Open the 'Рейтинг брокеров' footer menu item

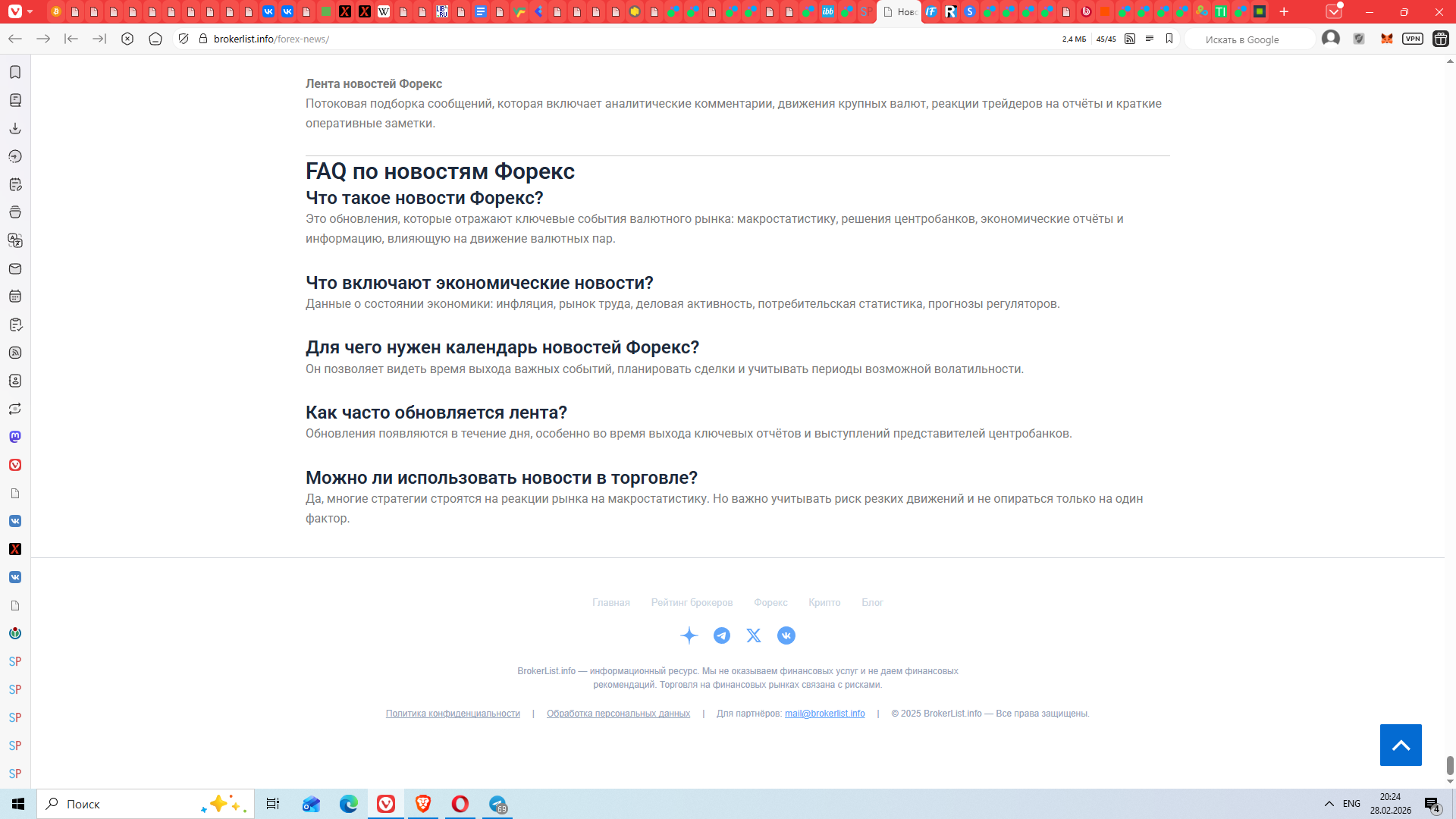coord(692,602)
